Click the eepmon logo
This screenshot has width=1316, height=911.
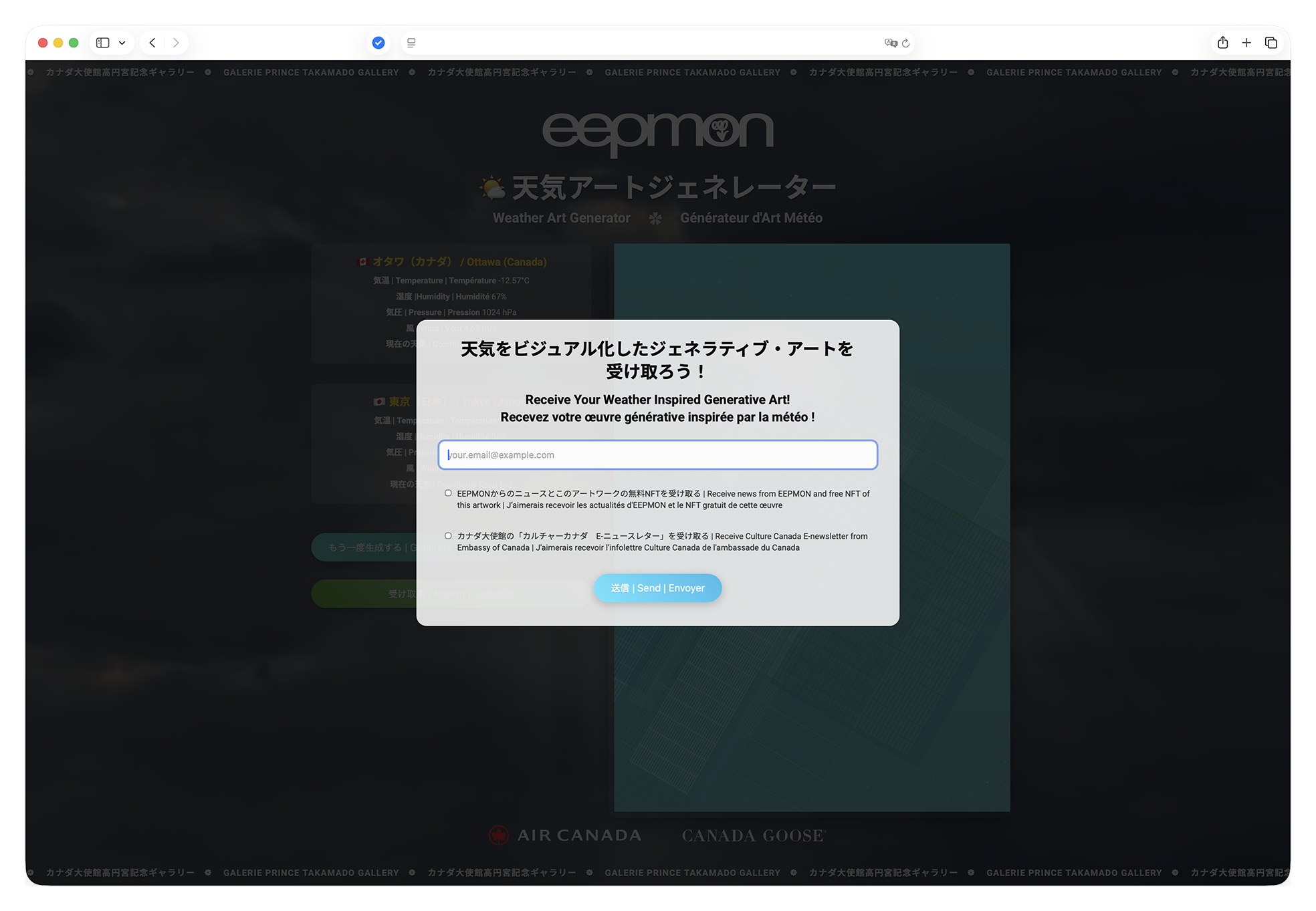coord(657,132)
